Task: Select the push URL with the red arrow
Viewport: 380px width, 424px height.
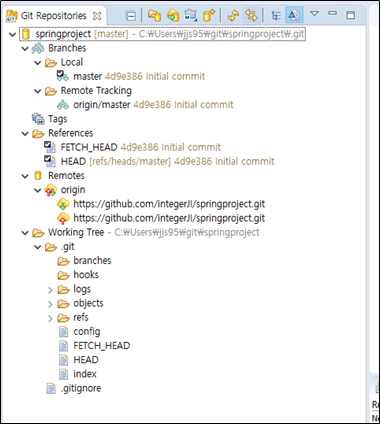Action: [169, 218]
